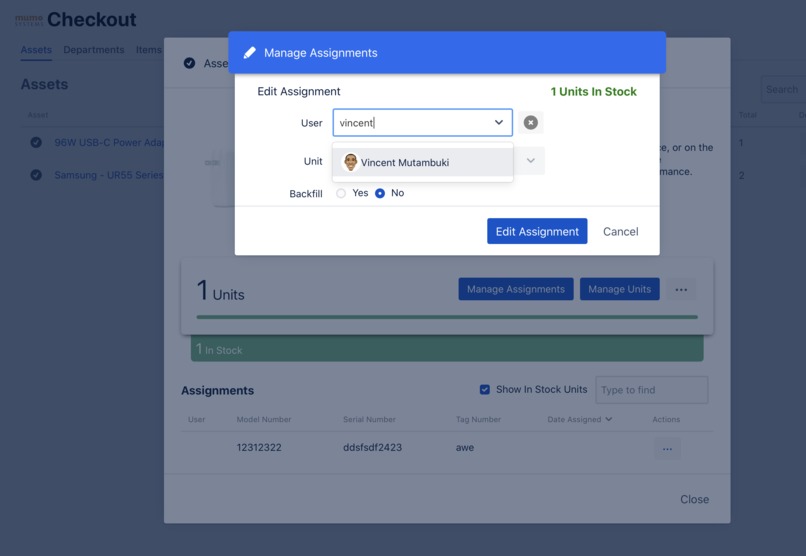Expand the Unit dropdown chevron
This screenshot has width=806, height=556.
[x=530, y=161]
